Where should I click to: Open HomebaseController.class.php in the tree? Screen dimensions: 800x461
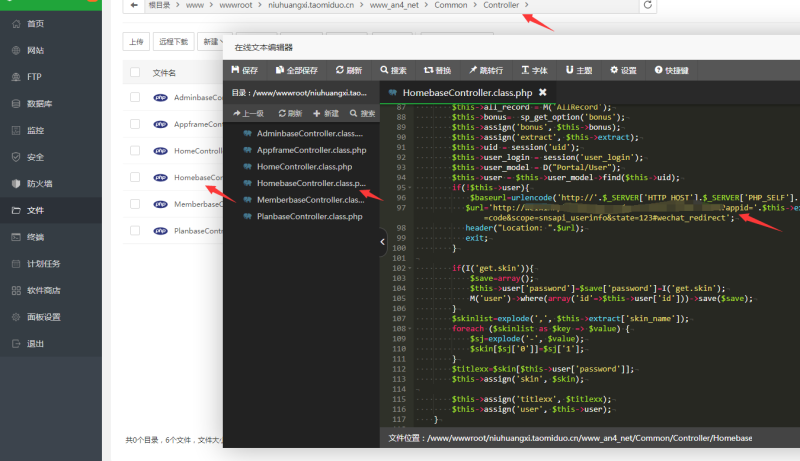(311, 183)
